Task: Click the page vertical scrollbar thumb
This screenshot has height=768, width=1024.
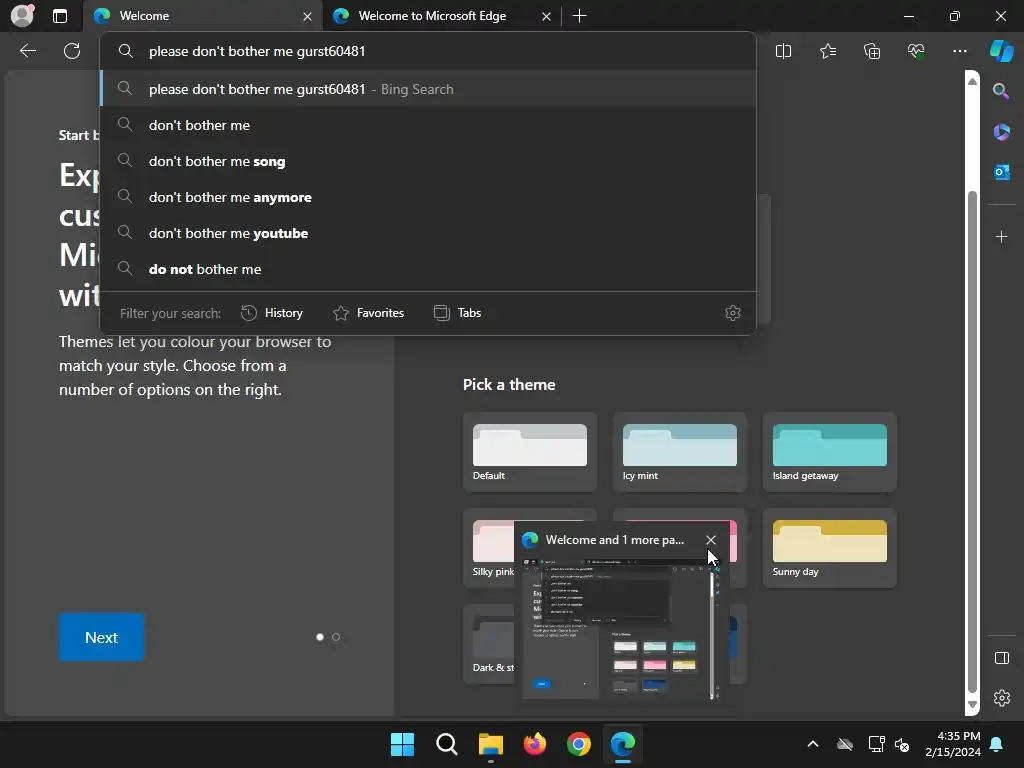Action: tap(972, 441)
